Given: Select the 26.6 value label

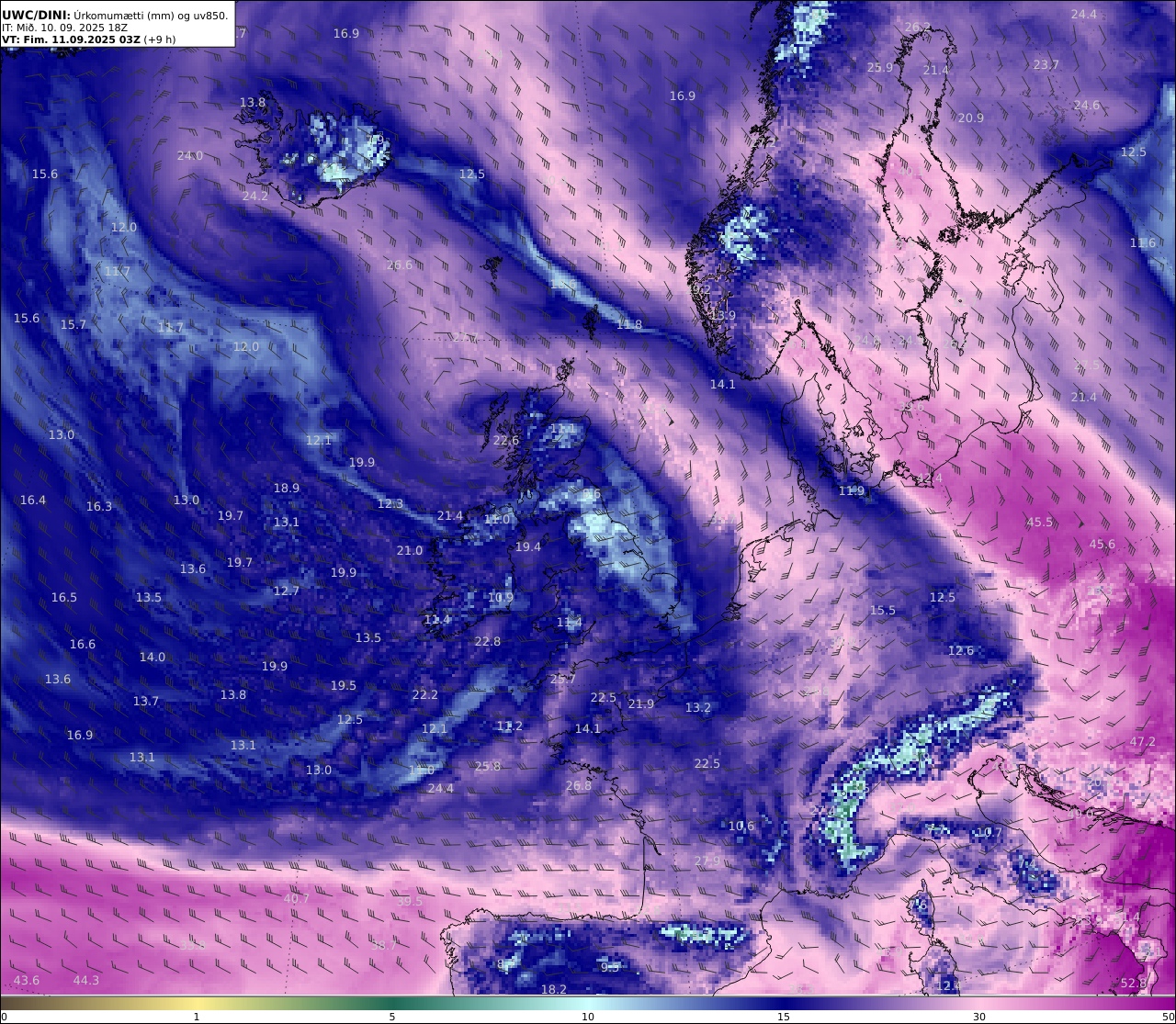Looking at the screenshot, I should click(x=400, y=265).
